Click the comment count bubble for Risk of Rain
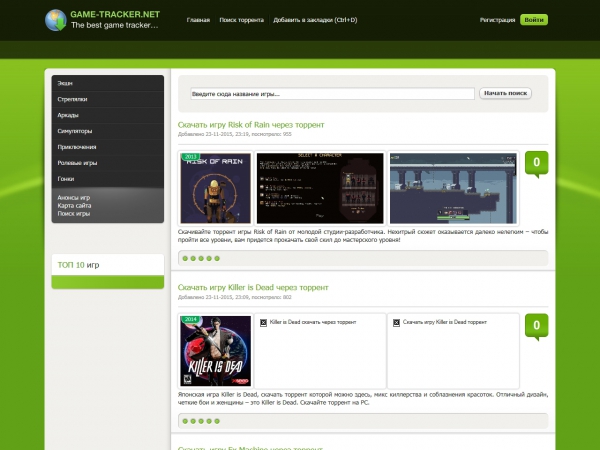The width and height of the screenshot is (600, 450). (x=536, y=163)
